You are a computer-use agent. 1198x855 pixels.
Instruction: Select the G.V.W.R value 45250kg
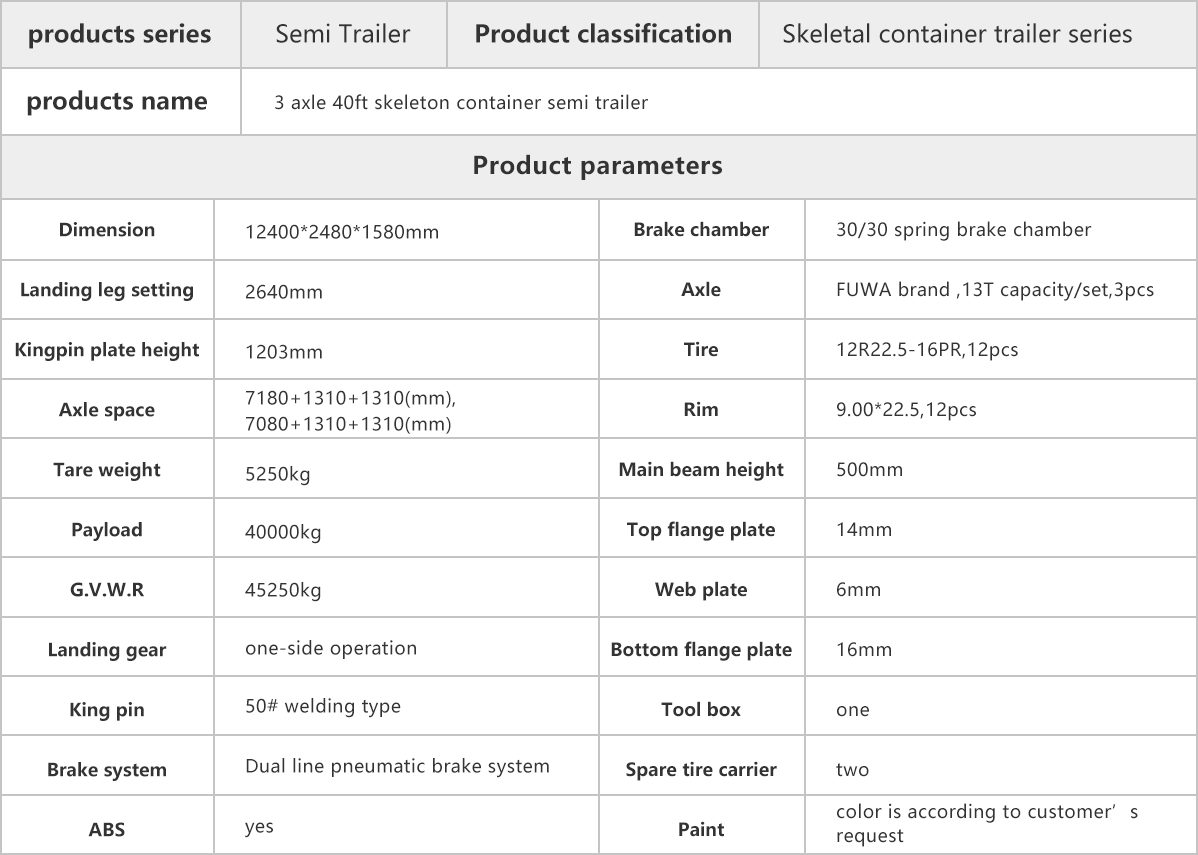point(283,590)
